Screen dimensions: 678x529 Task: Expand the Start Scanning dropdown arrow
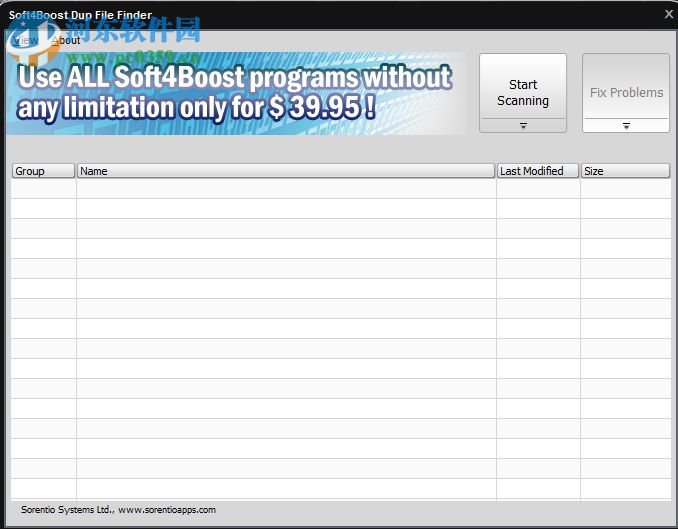pos(523,126)
